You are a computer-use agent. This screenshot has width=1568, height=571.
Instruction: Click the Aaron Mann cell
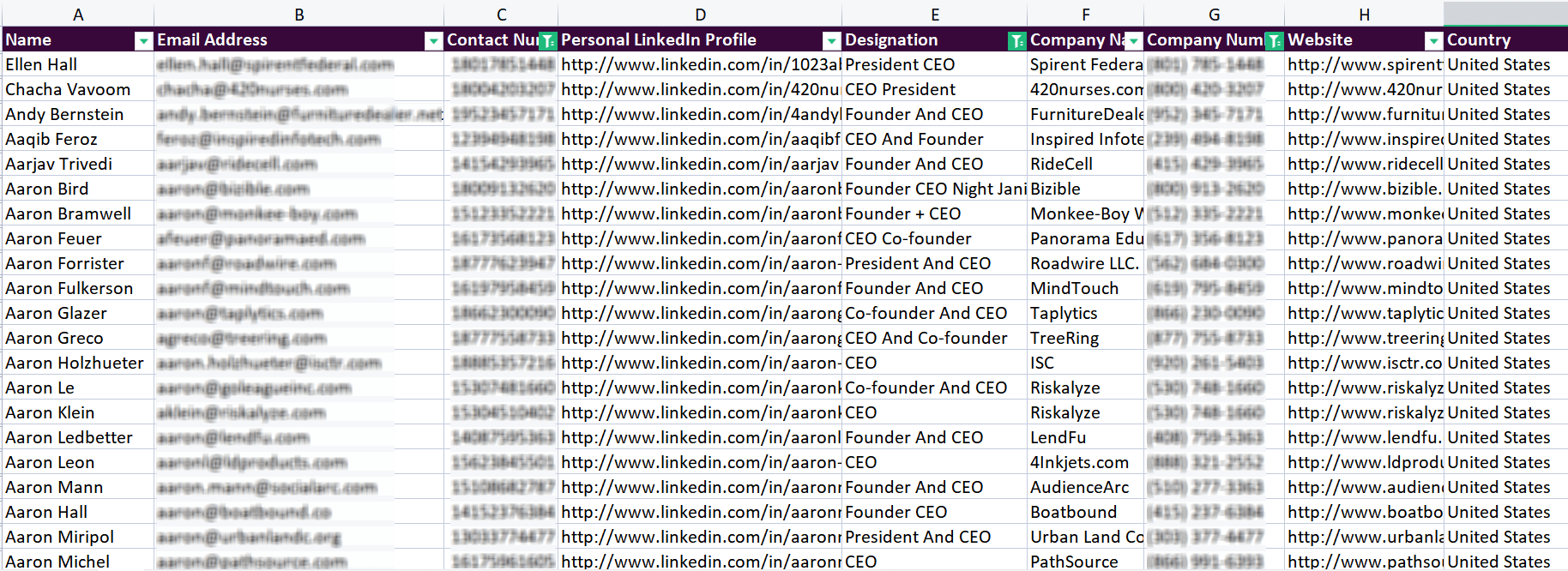78,487
